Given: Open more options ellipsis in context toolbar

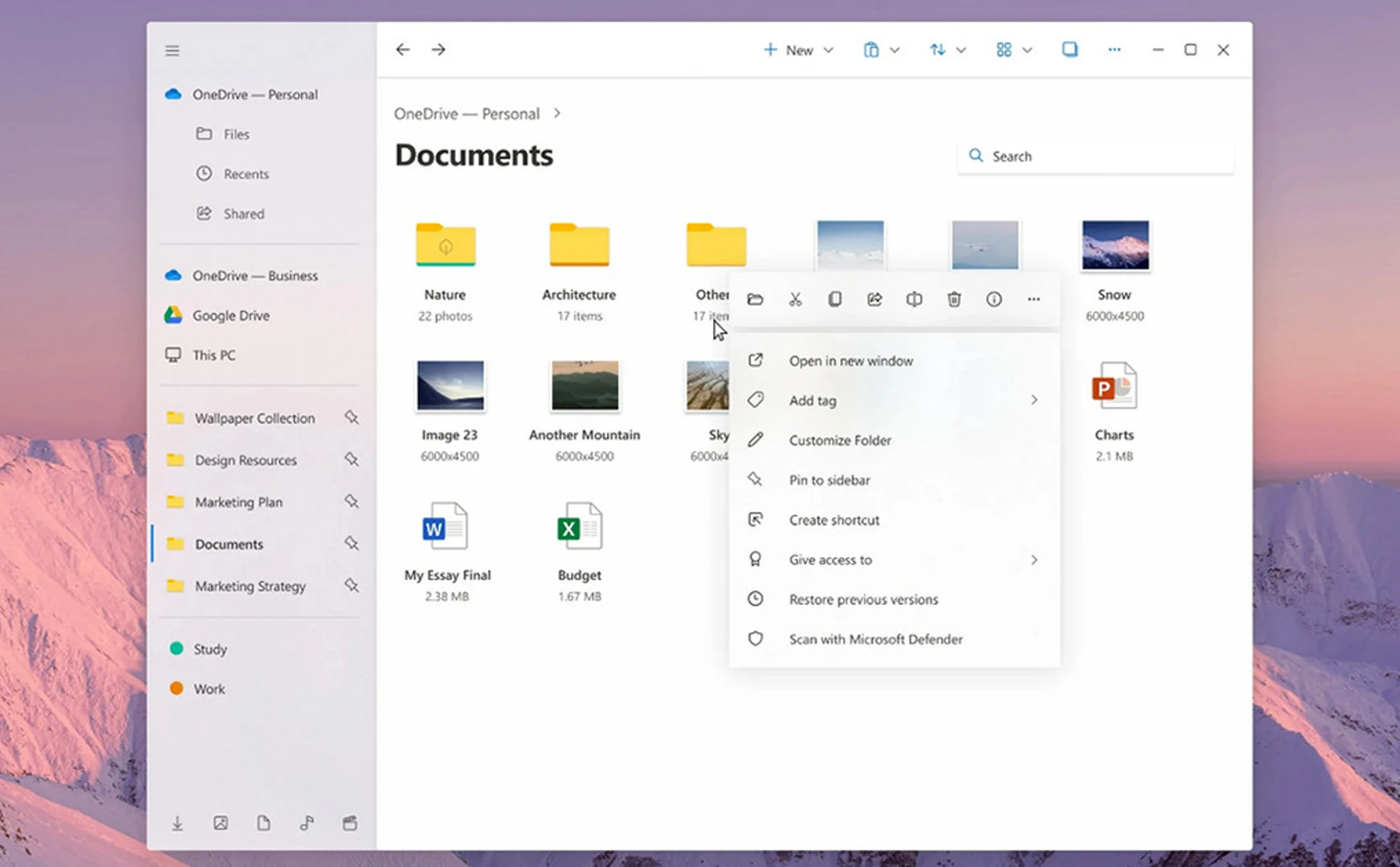Looking at the screenshot, I should tap(1034, 299).
